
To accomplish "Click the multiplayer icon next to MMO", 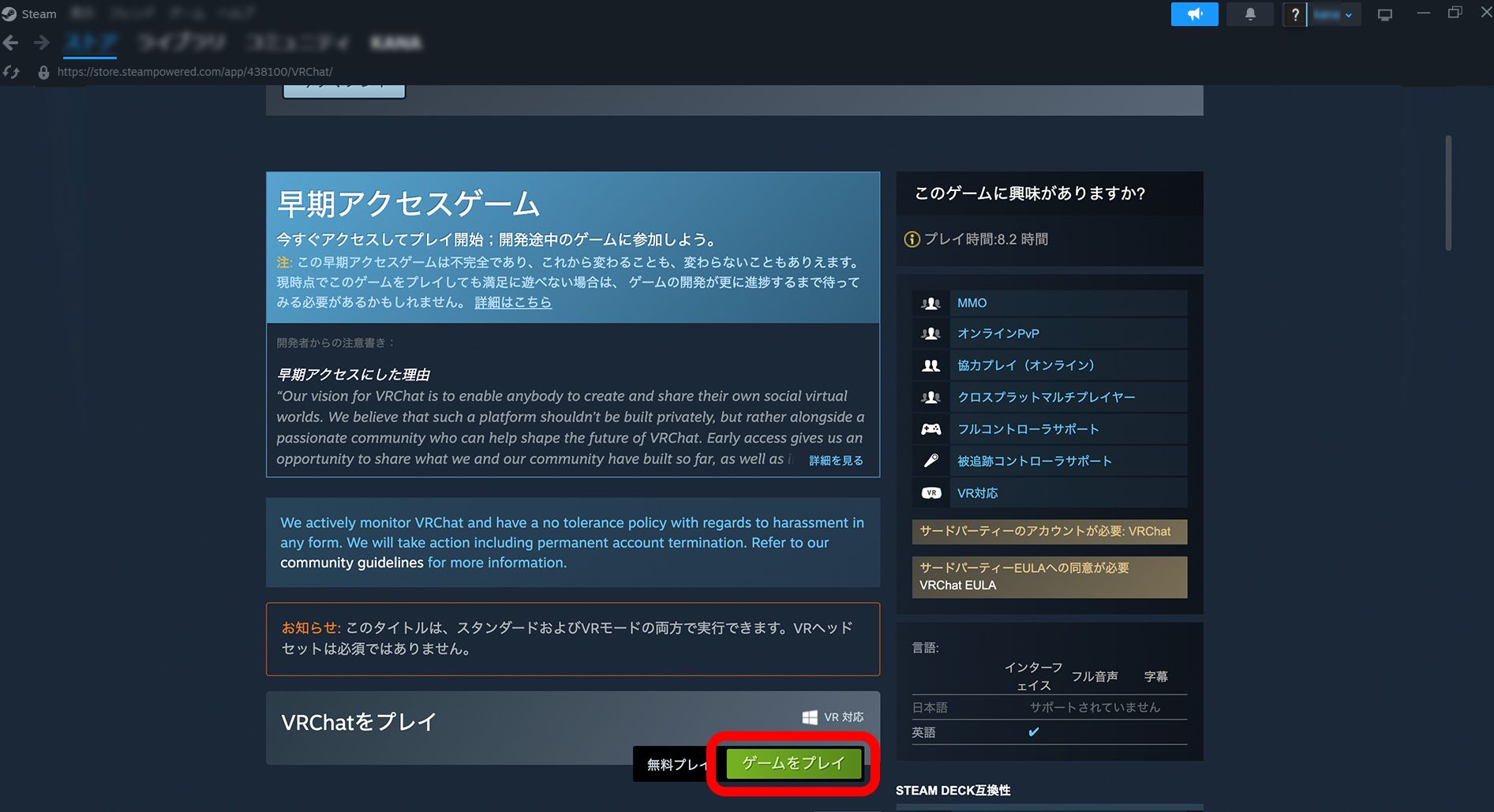I will coord(930,302).
